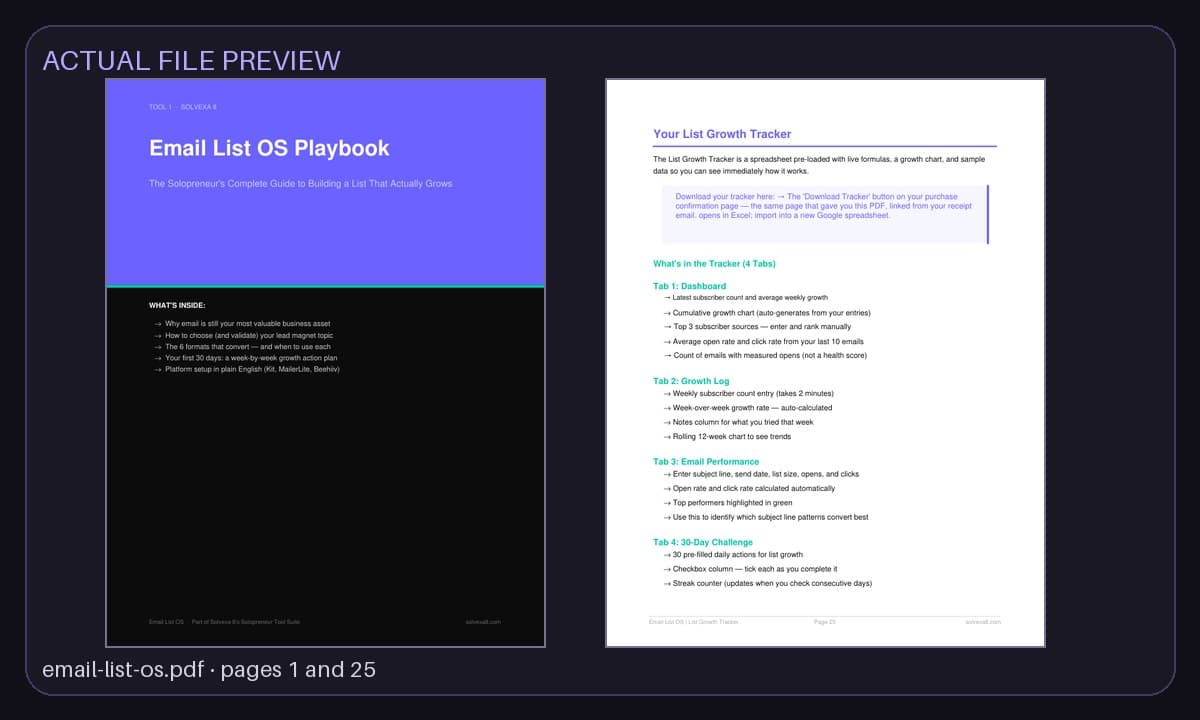Click the cover page footer 'solvexa8.com'

pyautogui.click(x=483, y=622)
